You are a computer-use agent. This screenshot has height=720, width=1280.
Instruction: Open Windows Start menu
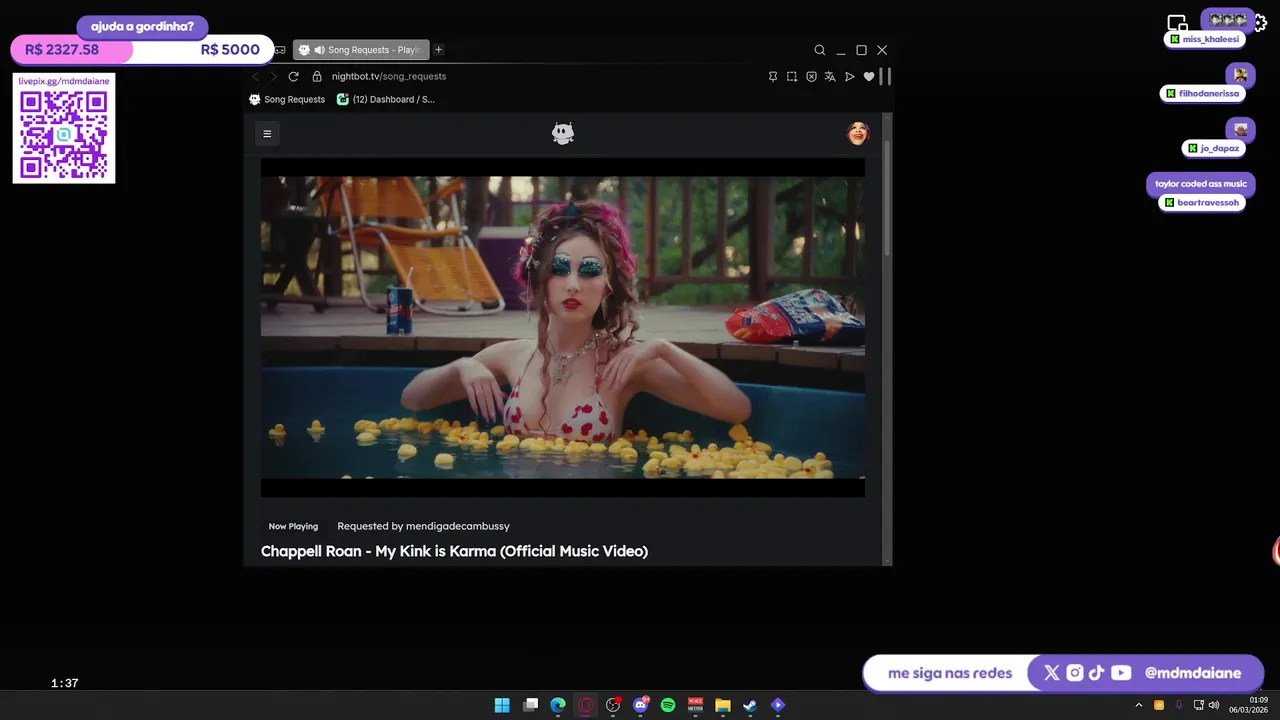click(502, 705)
